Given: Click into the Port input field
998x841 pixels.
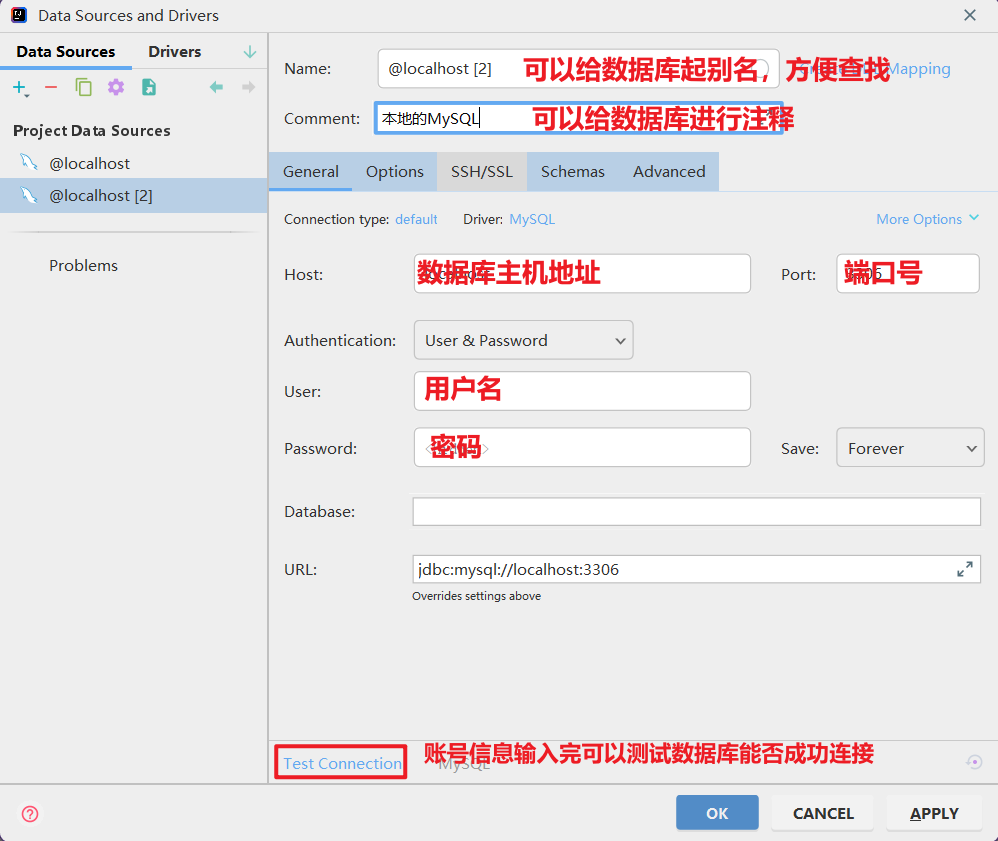Looking at the screenshot, I should [908, 274].
